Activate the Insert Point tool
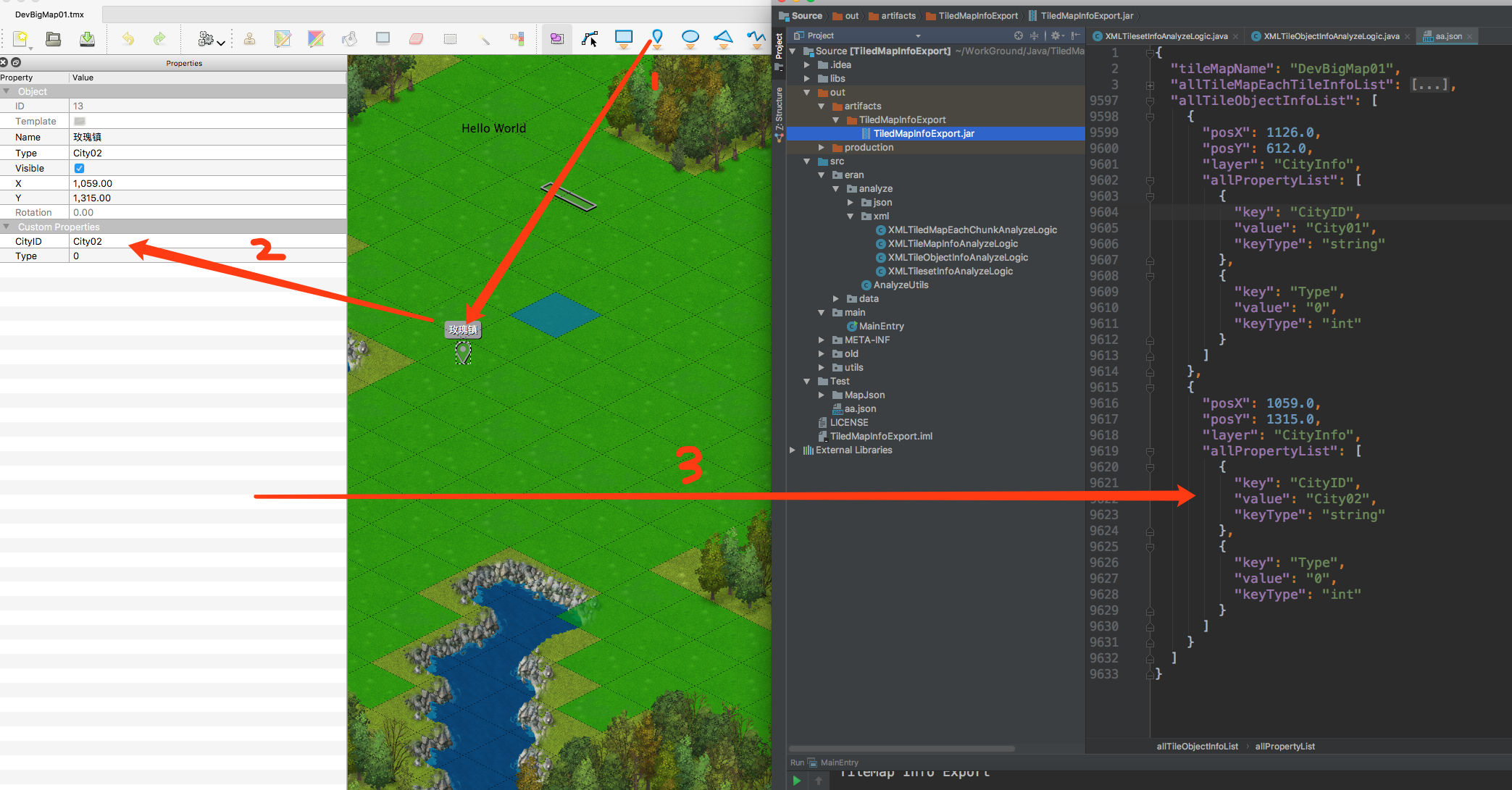The image size is (1512, 790). (x=657, y=37)
